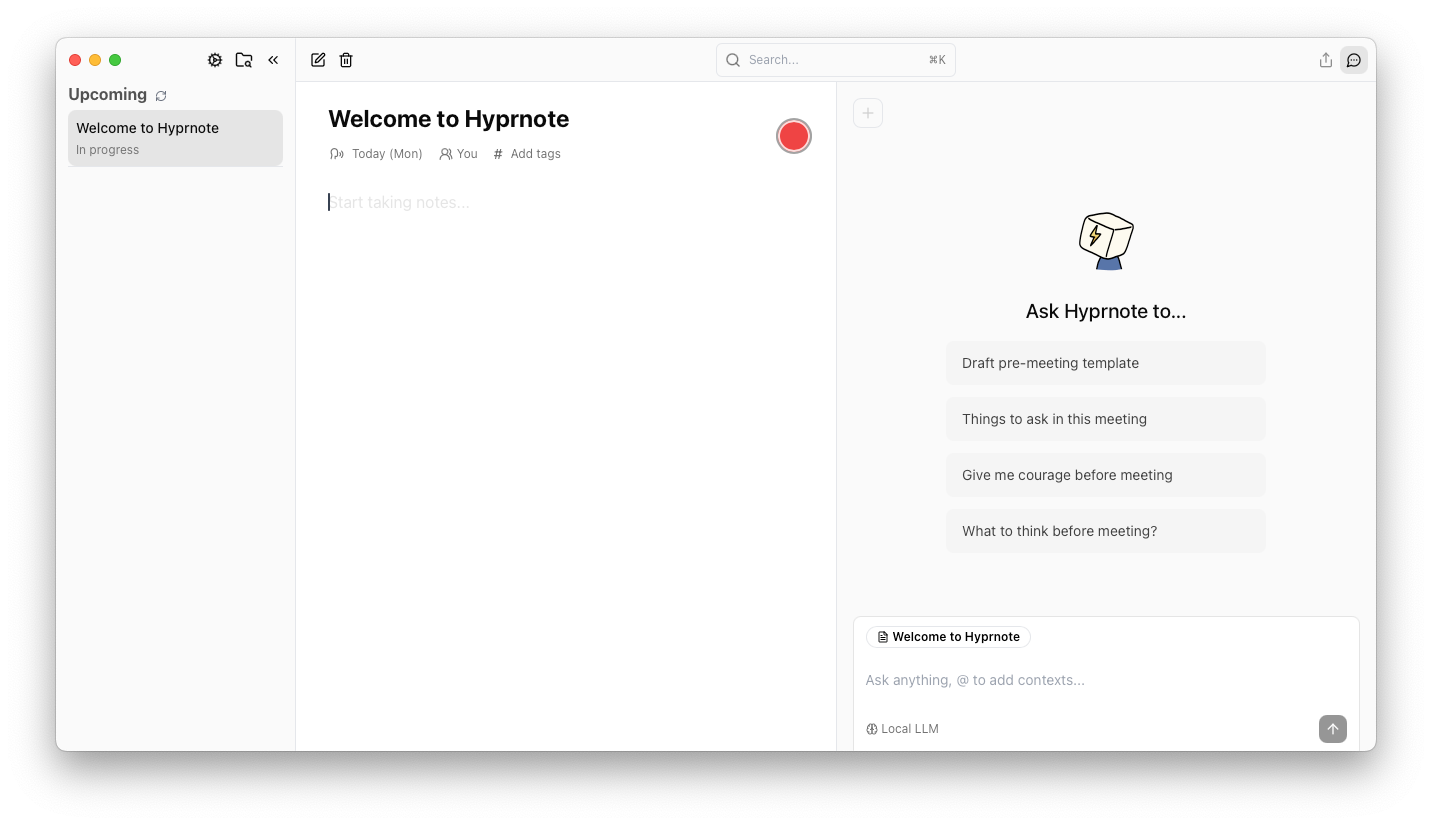Screen dimensions: 1432x825
Task: Click Draft pre-meeting template suggestion
Action: pyautogui.click(x=1105, y=363)
